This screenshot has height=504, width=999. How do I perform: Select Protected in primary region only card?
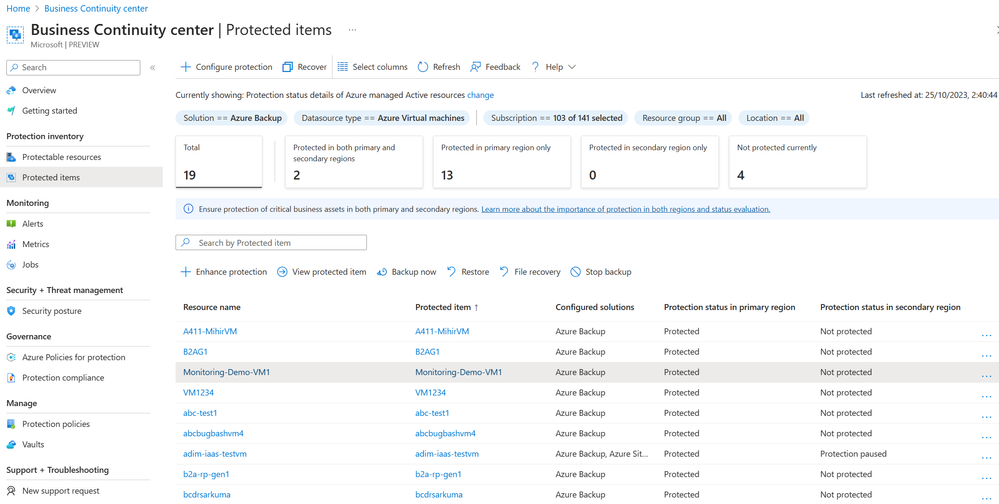pos(502,162)
